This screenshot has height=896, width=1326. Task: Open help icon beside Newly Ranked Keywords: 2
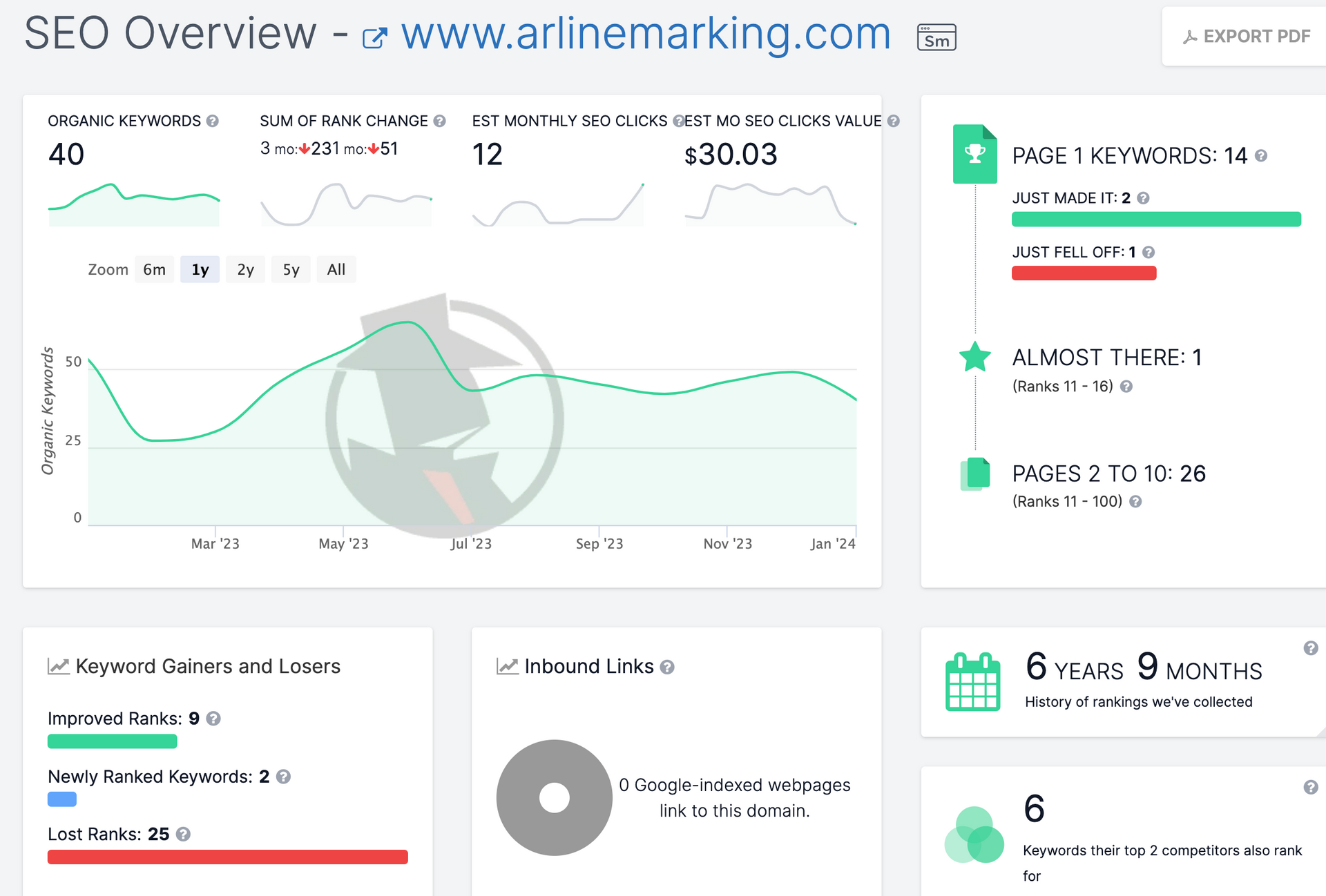pos(283,777)
